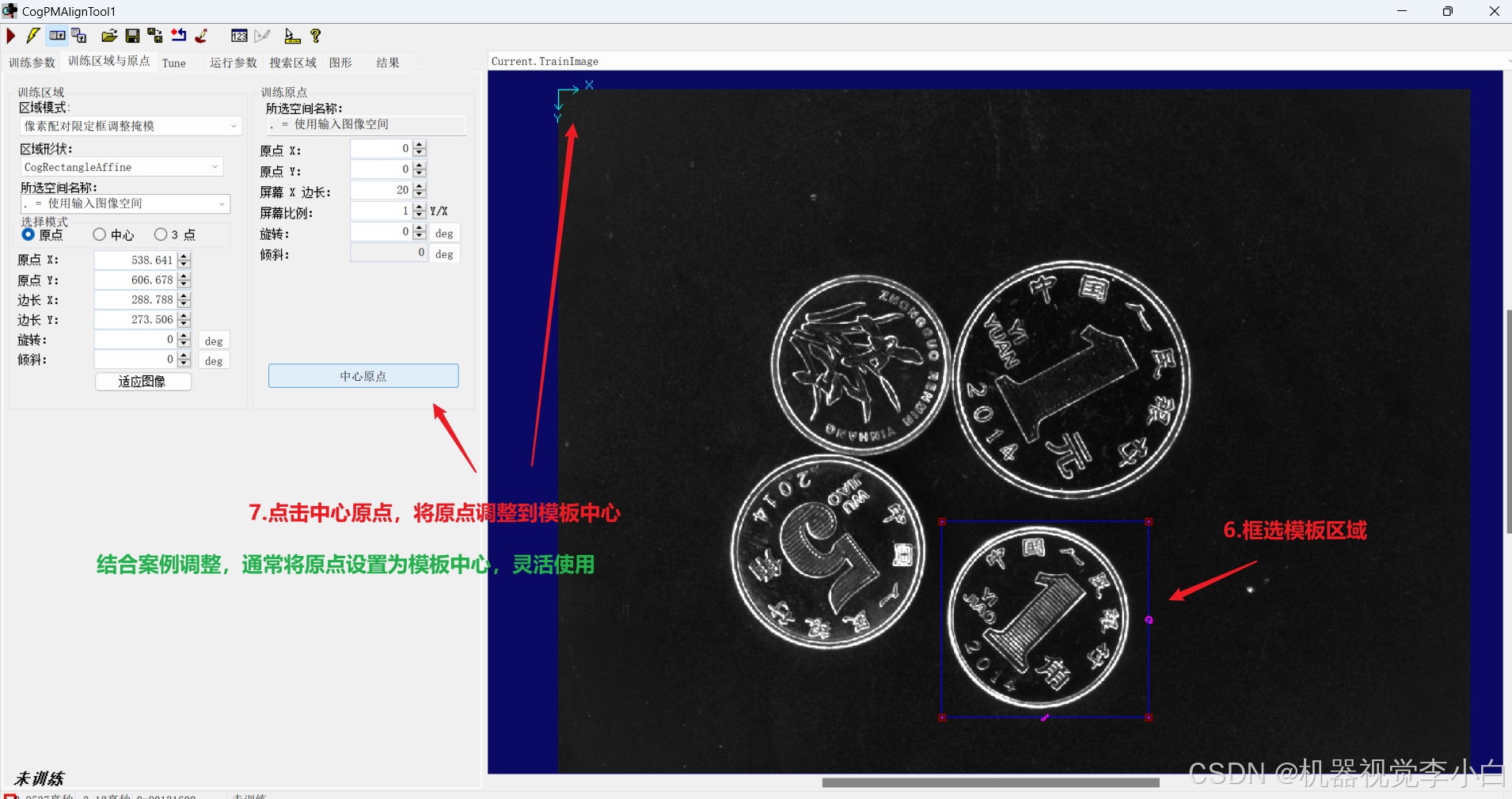Click the deg button beside origin 倾斜
The width and height of the screenshot is (1512, 799).
point(445,254)
